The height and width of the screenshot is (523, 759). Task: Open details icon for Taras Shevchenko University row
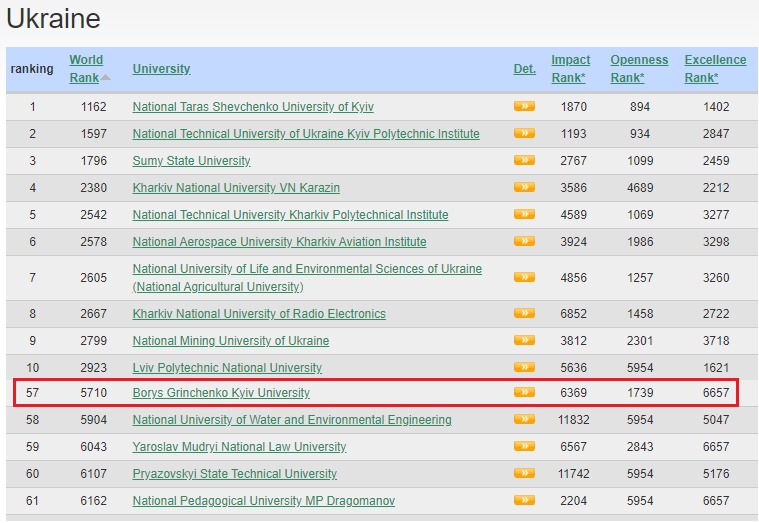(524, 106)
